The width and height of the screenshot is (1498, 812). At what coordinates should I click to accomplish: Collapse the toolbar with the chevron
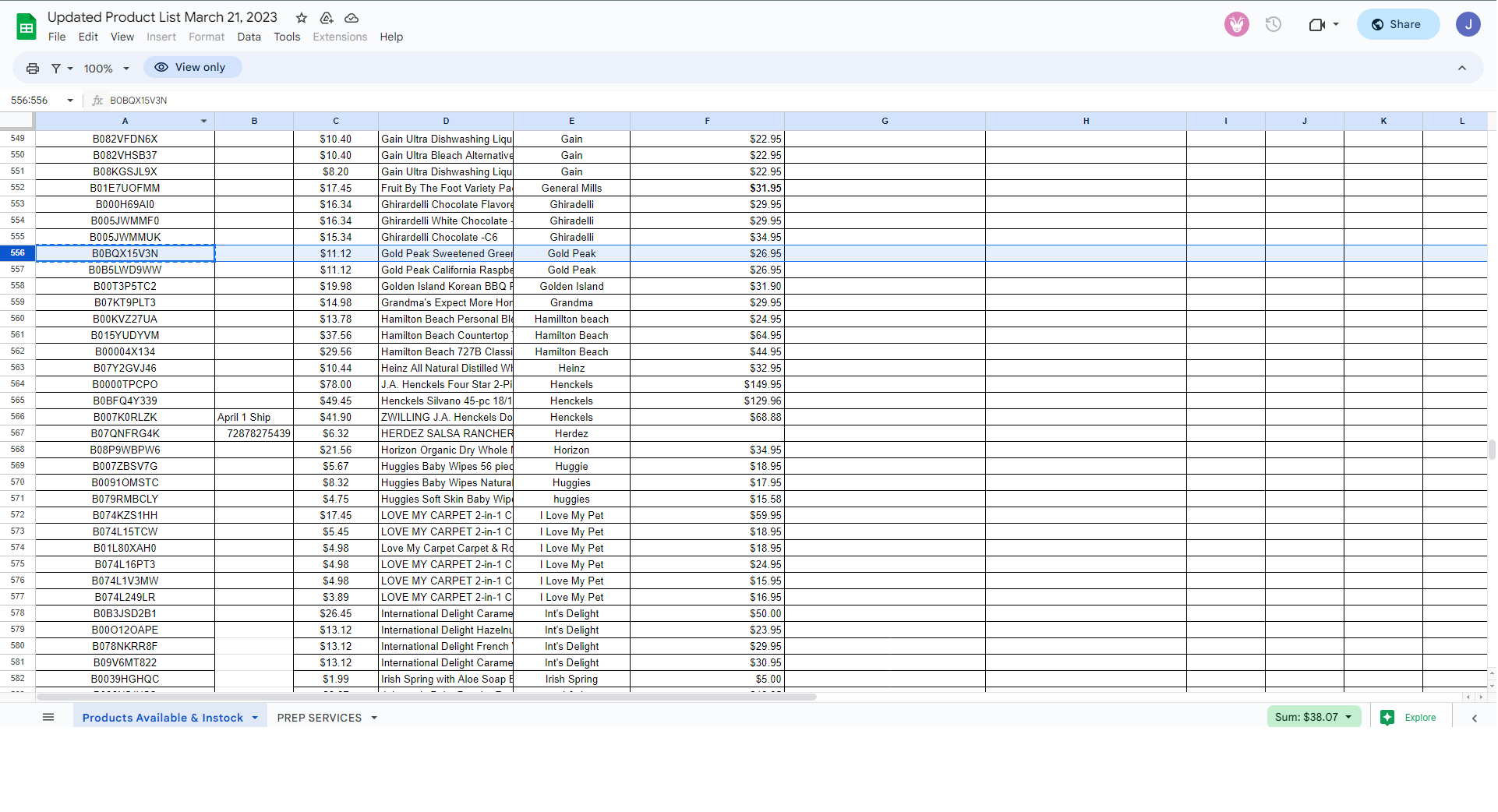[x=1462, y=69]
